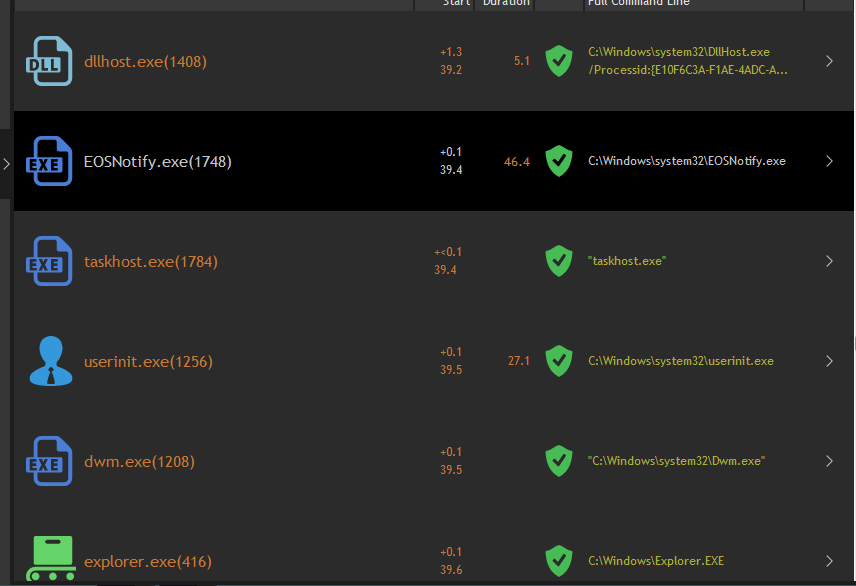This screenshot has width=856, height=586.
Task: Click the explorer.exe green cart icon
Action: pos(50,559)
